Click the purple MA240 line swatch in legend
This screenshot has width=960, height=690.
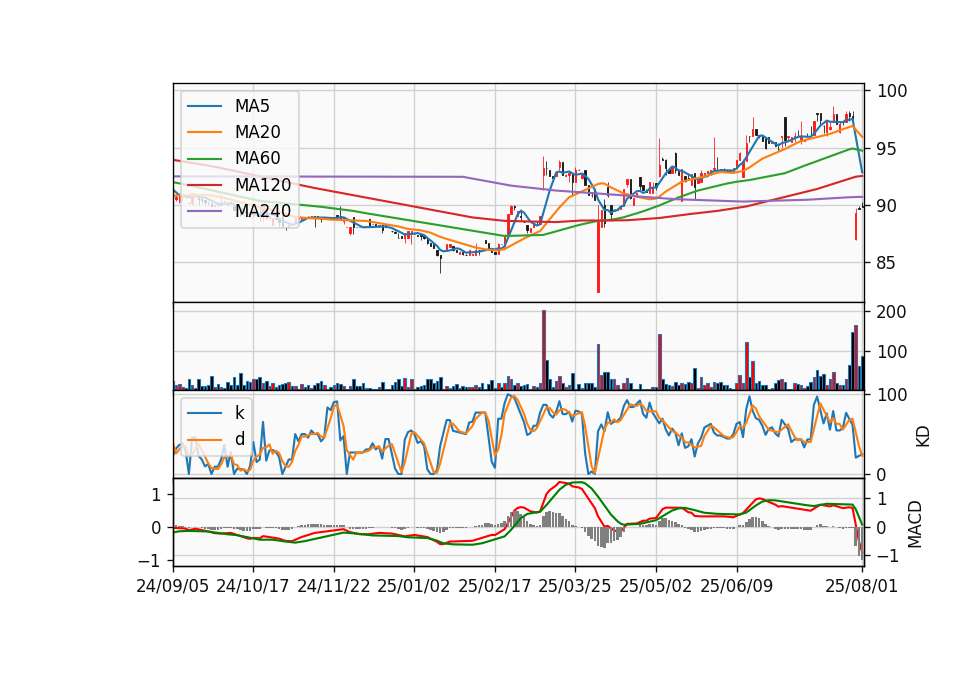point(204,211)
